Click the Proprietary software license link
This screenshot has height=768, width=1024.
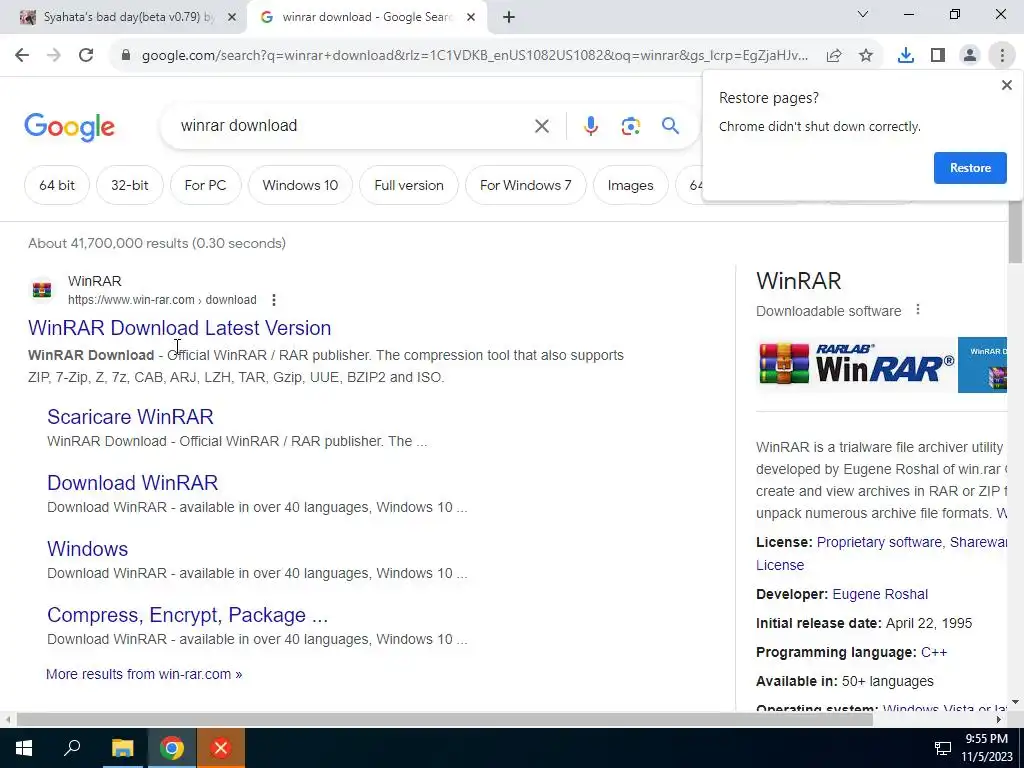[879, 542]
